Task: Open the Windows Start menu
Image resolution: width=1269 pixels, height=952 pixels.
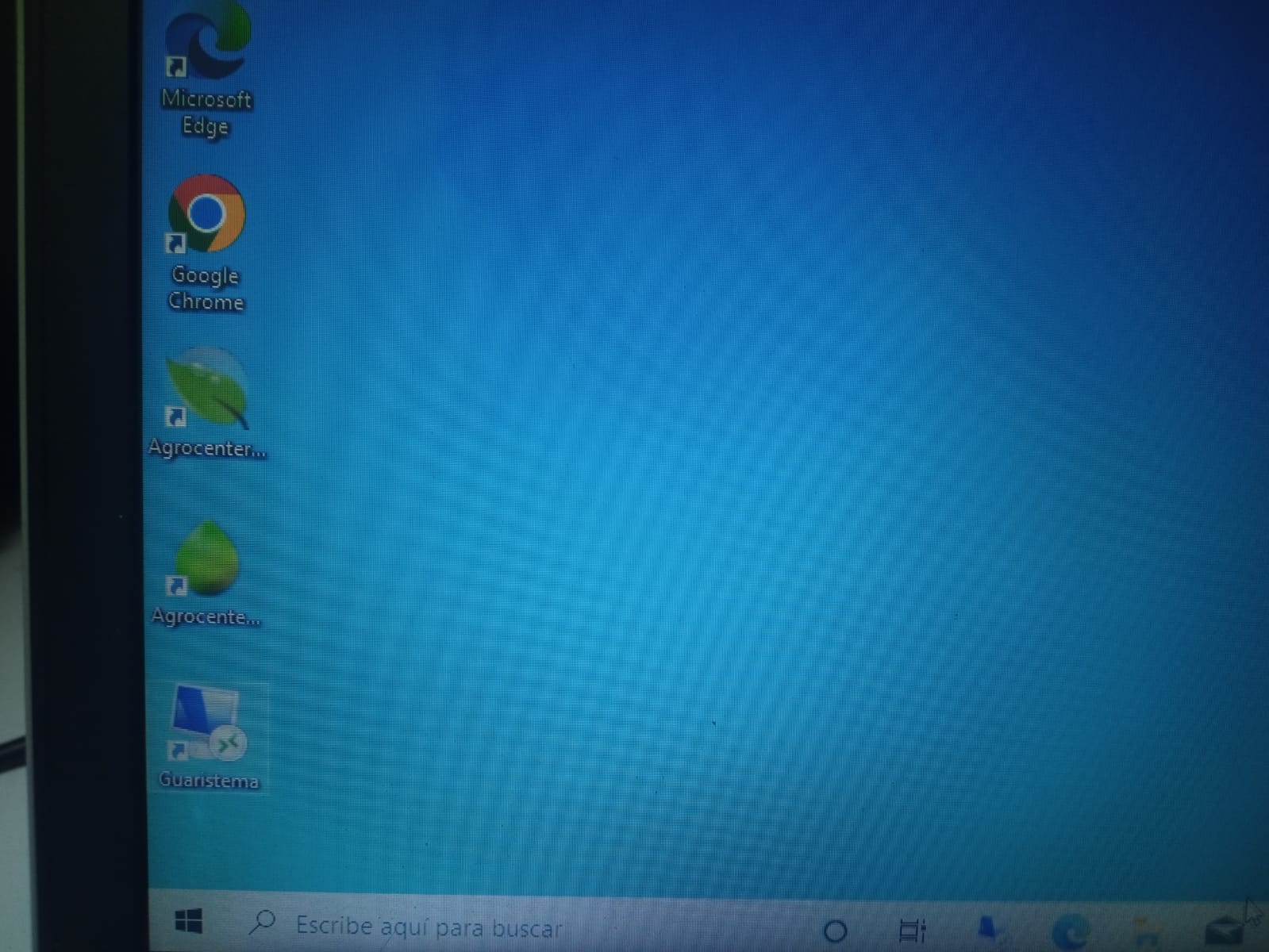Action: [x=188, y=922]
